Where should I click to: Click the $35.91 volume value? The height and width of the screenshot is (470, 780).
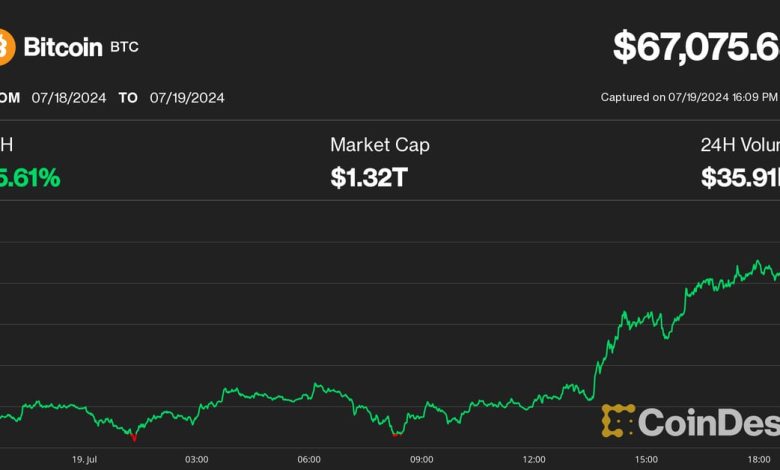[x=740, y=178]
